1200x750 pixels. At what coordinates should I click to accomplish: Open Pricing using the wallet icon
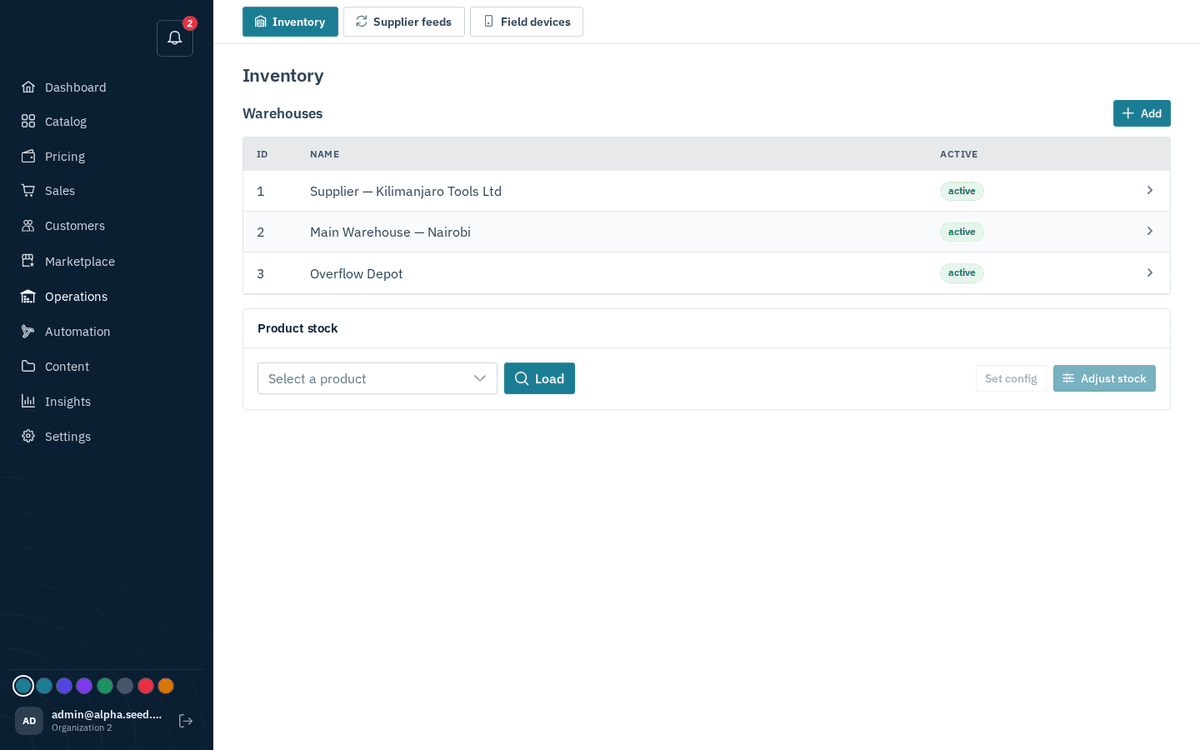(28, 156)
